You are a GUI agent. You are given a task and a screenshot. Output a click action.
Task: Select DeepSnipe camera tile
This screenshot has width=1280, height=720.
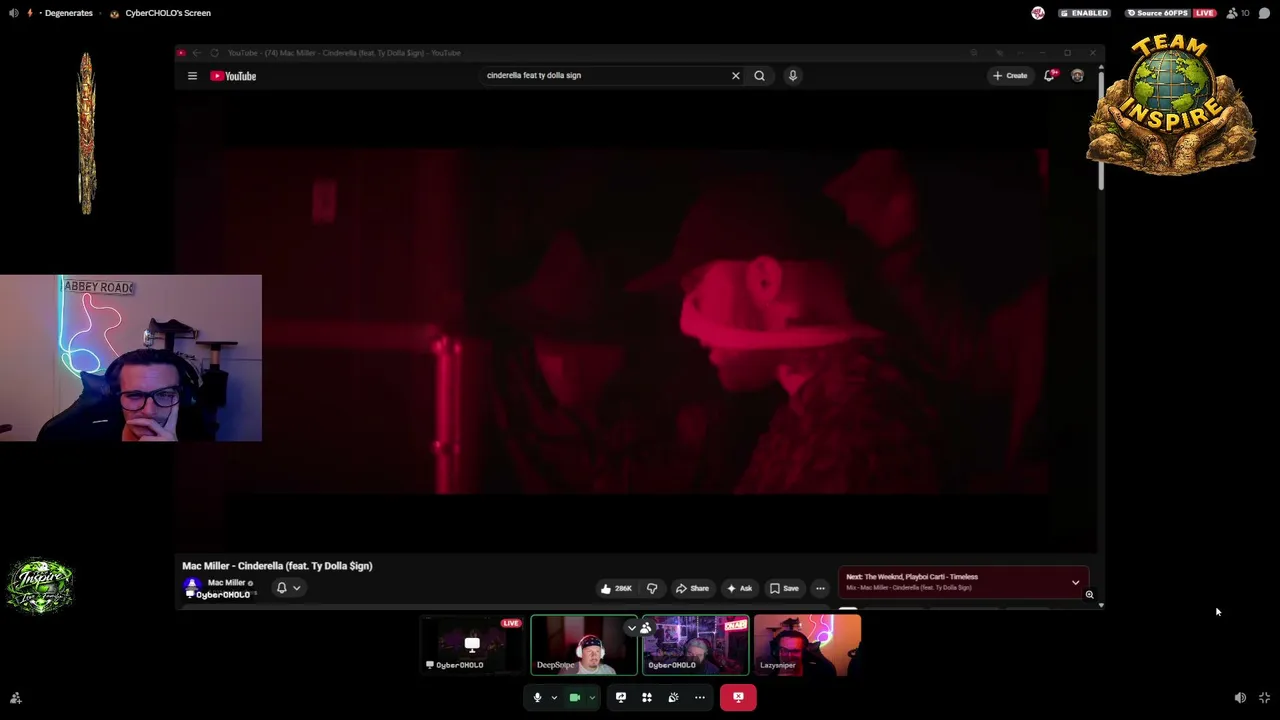[x=584, y=645]
